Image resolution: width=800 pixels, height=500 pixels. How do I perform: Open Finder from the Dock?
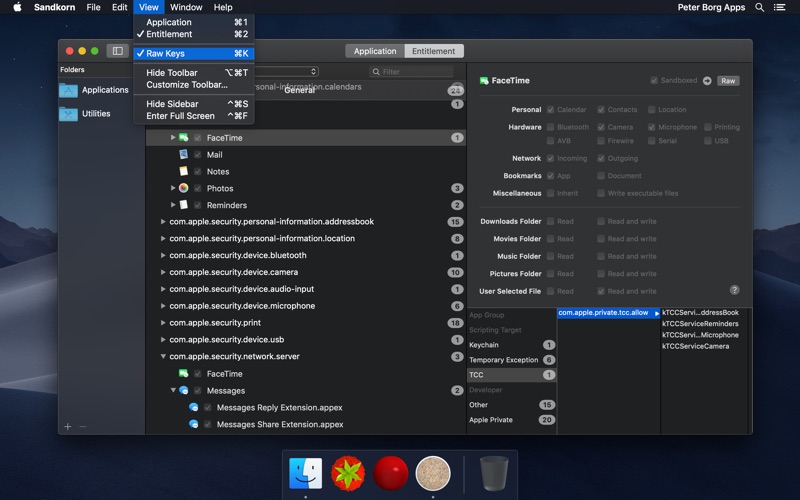click(305, 473)
